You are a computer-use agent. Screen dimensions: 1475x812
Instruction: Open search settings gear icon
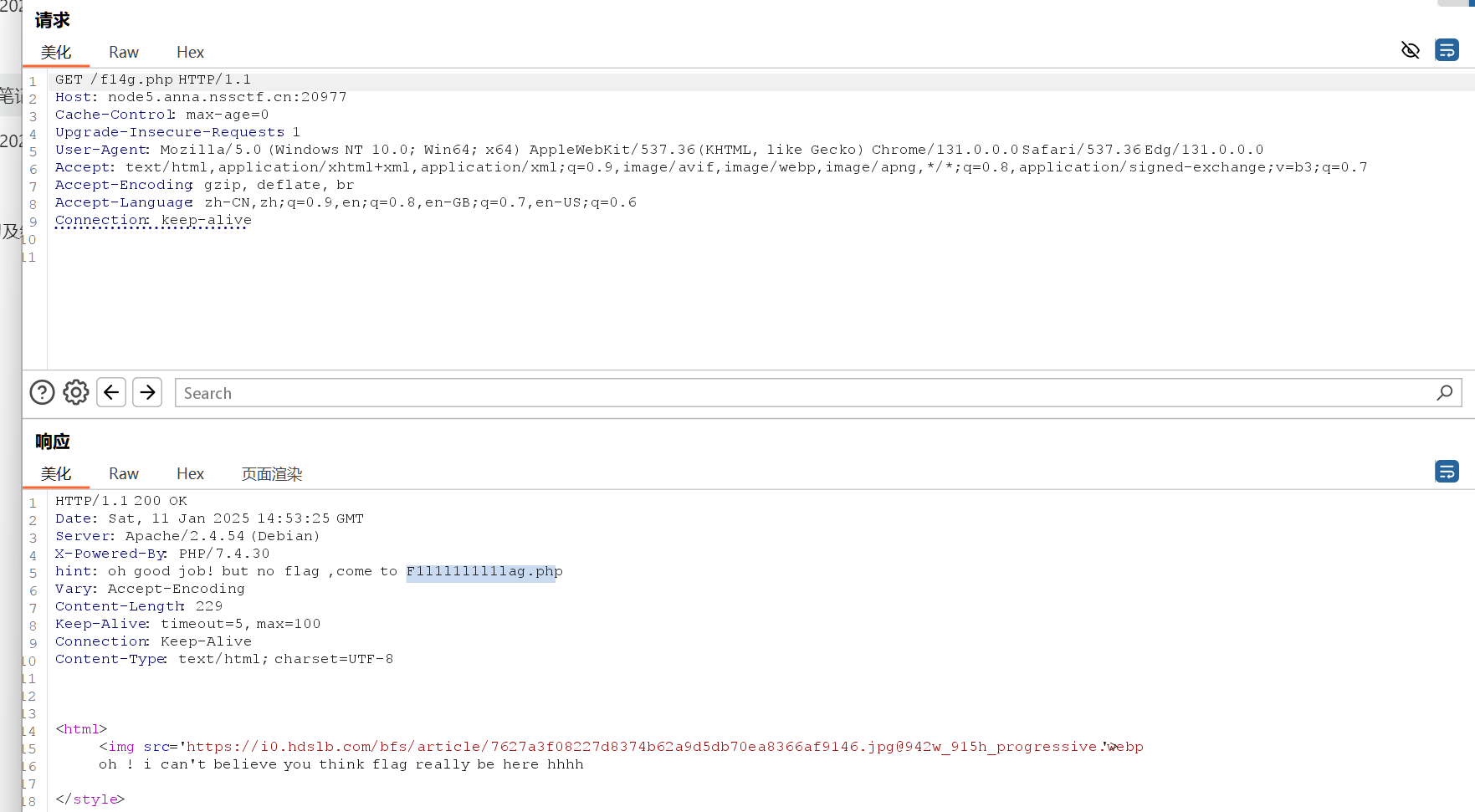coord(76,392)
